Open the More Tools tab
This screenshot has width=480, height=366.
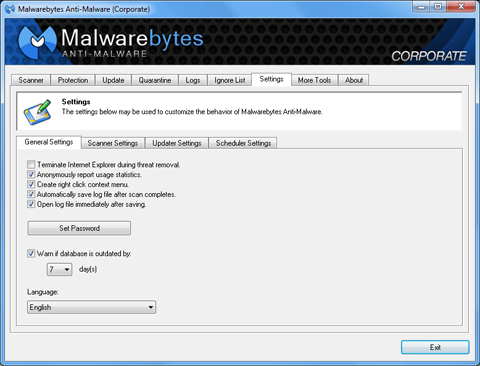[x=314, y=80]
